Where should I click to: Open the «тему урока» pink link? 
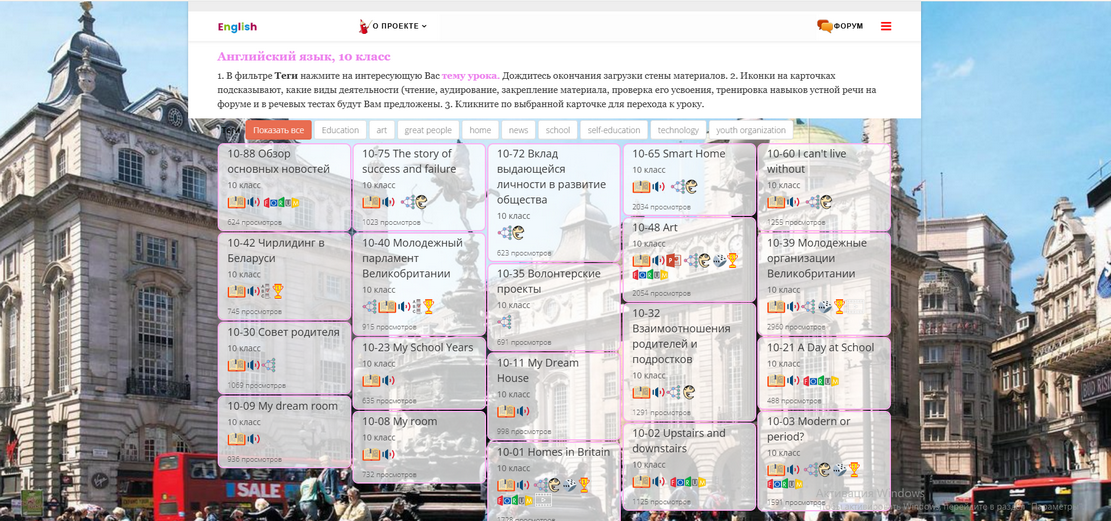point(470,76)
